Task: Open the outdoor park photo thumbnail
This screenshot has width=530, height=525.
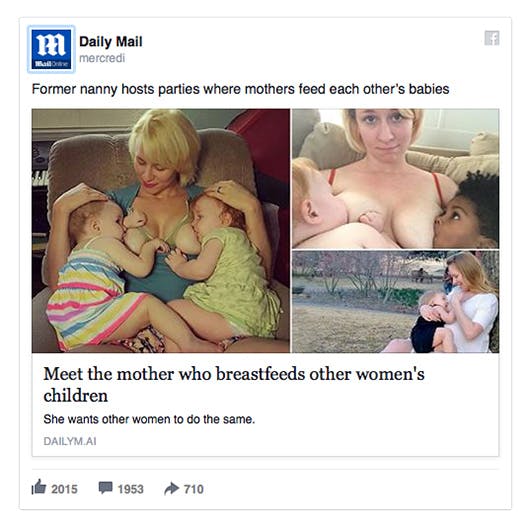Action: point(395,302)
